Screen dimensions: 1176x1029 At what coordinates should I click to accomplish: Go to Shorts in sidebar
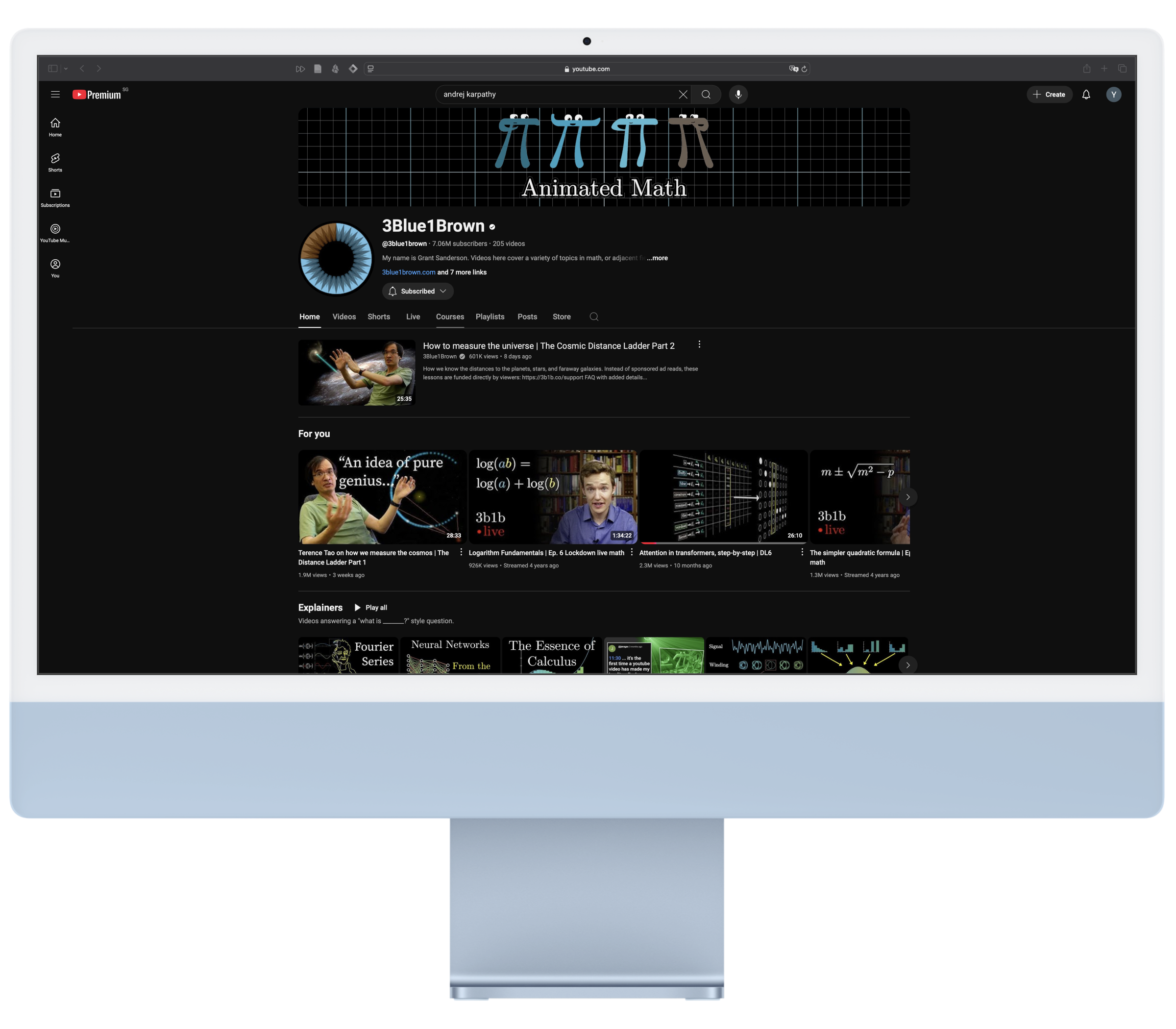pos(55,162)
